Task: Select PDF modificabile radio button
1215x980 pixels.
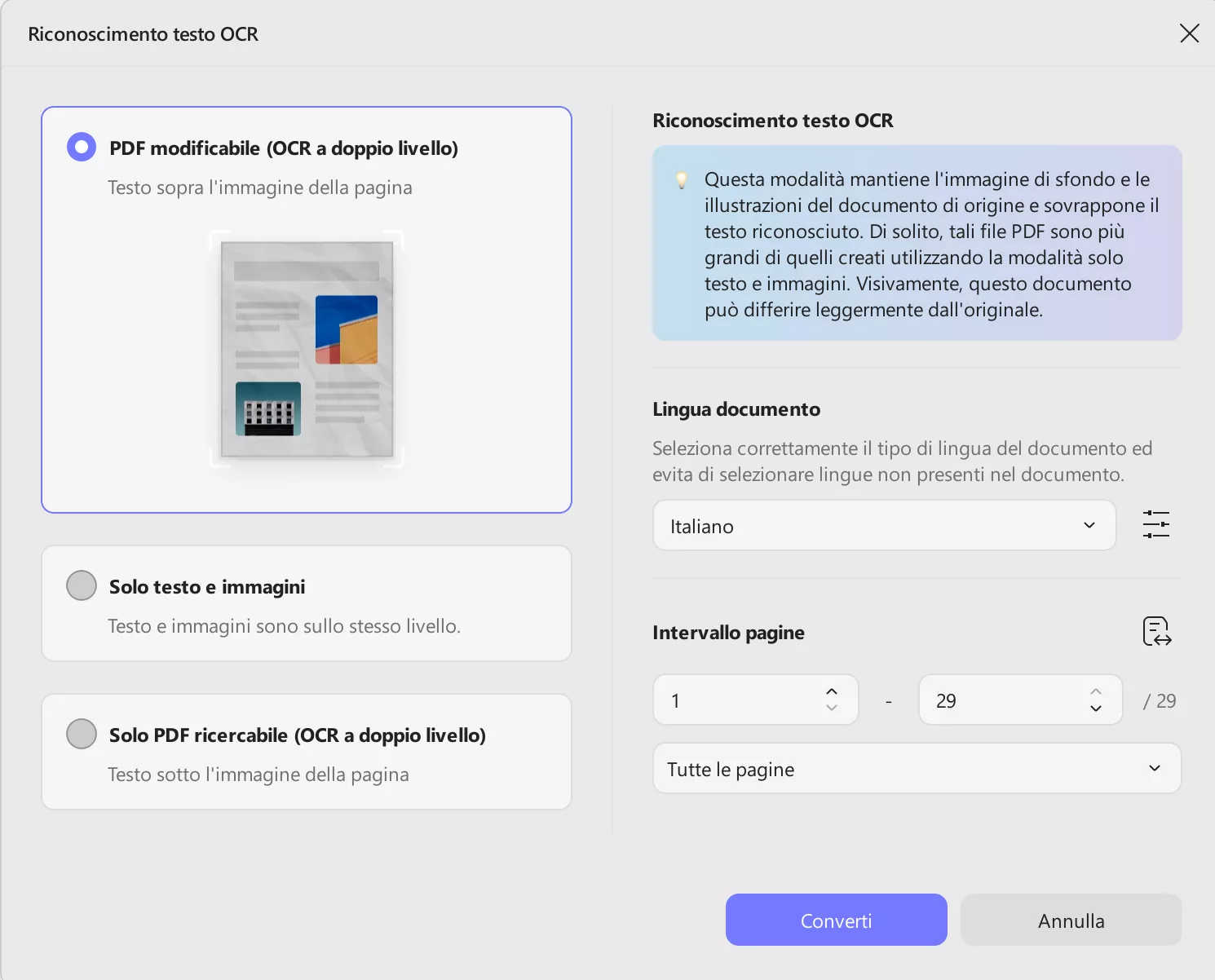Action: [82, 148]
